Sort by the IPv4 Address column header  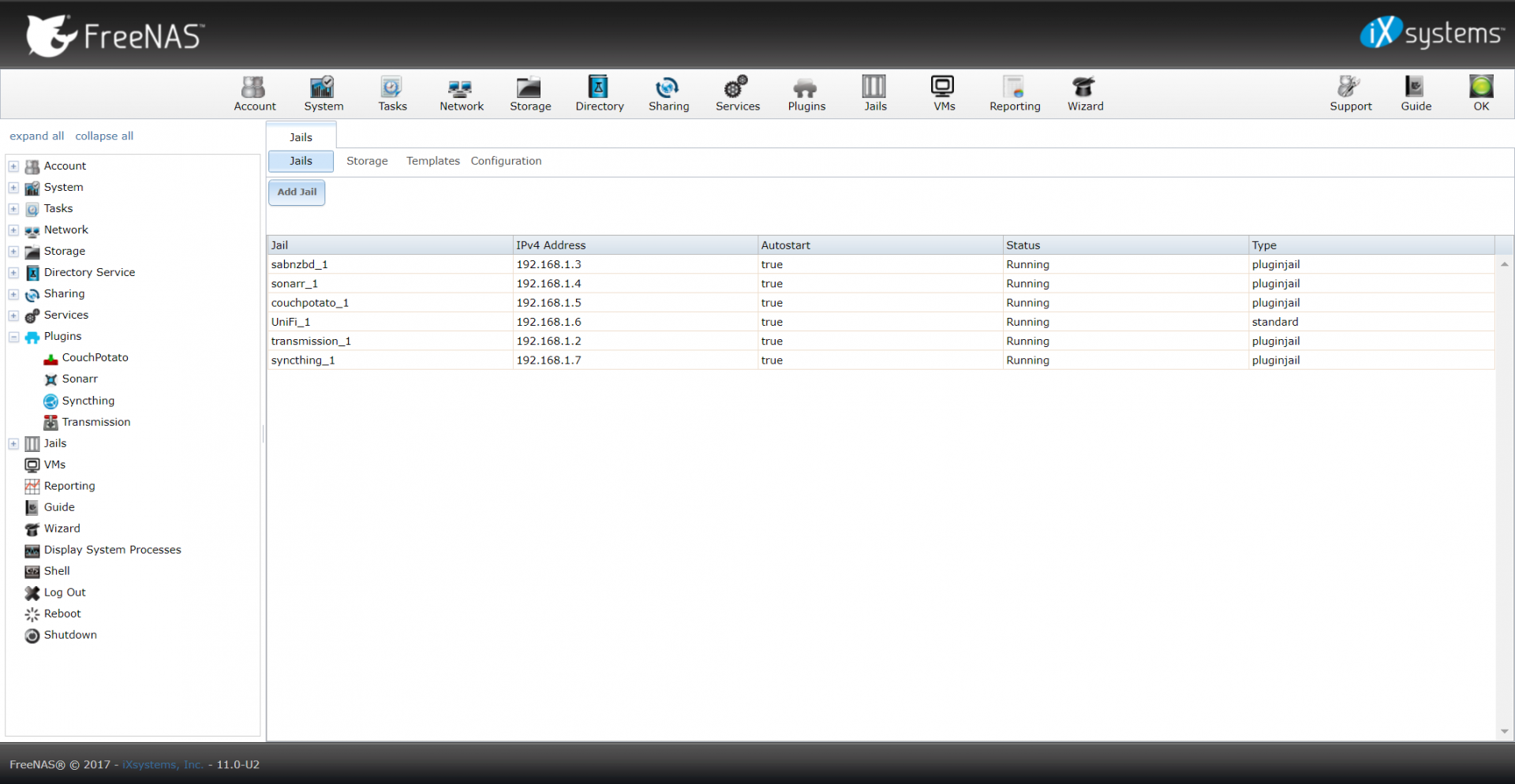click(635, 245)
